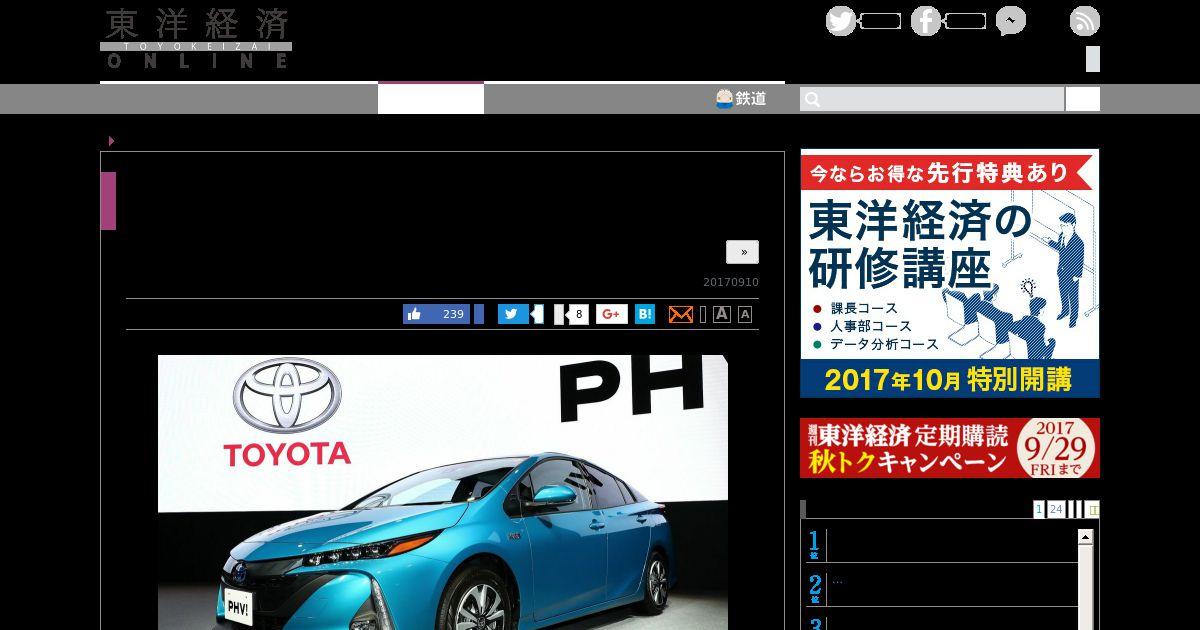Choose the small A font size
This screenshot has width=1200, height=630.
point(745,314)
